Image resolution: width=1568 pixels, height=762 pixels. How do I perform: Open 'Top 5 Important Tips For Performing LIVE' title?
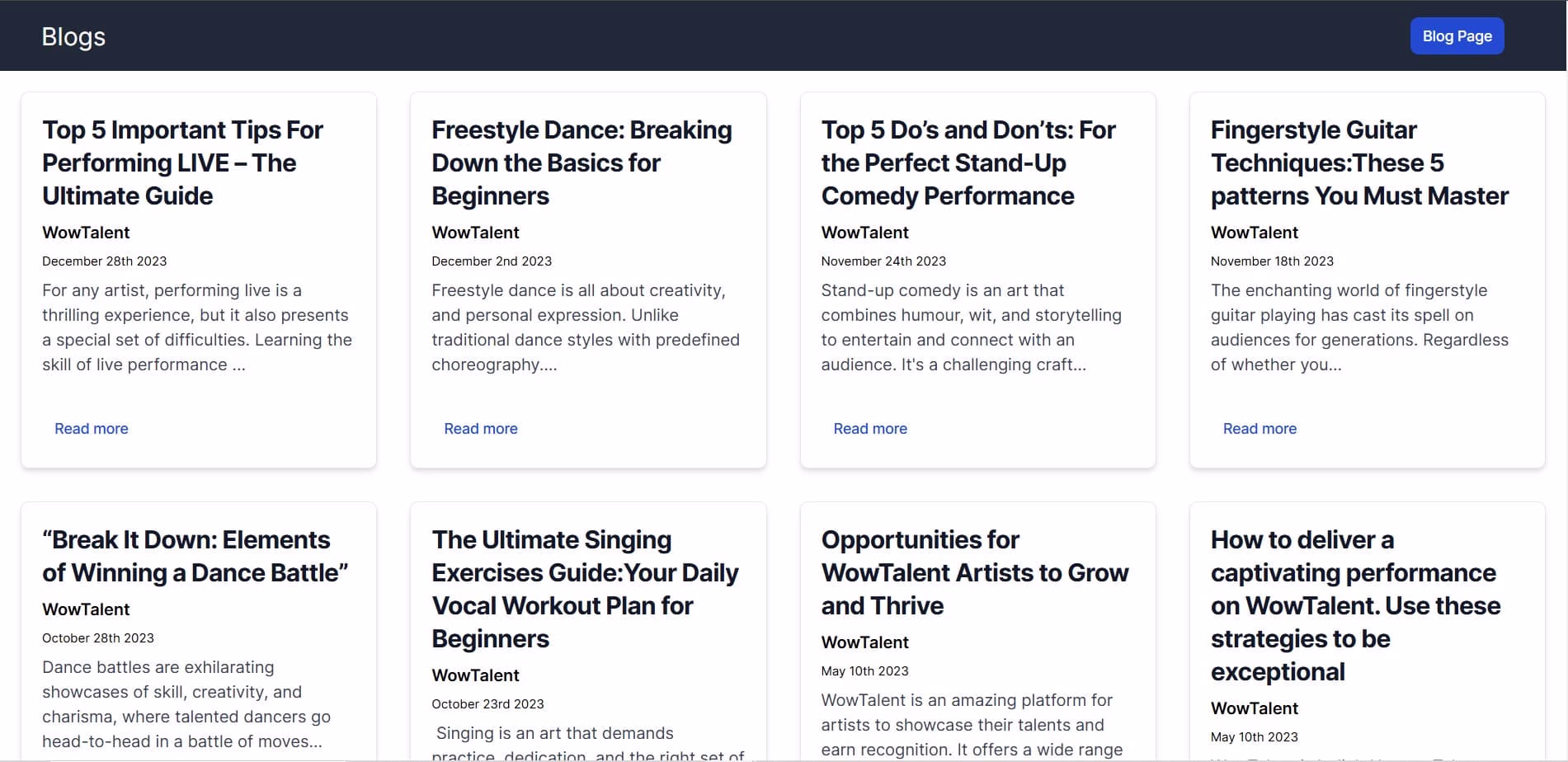click(182, 163)
